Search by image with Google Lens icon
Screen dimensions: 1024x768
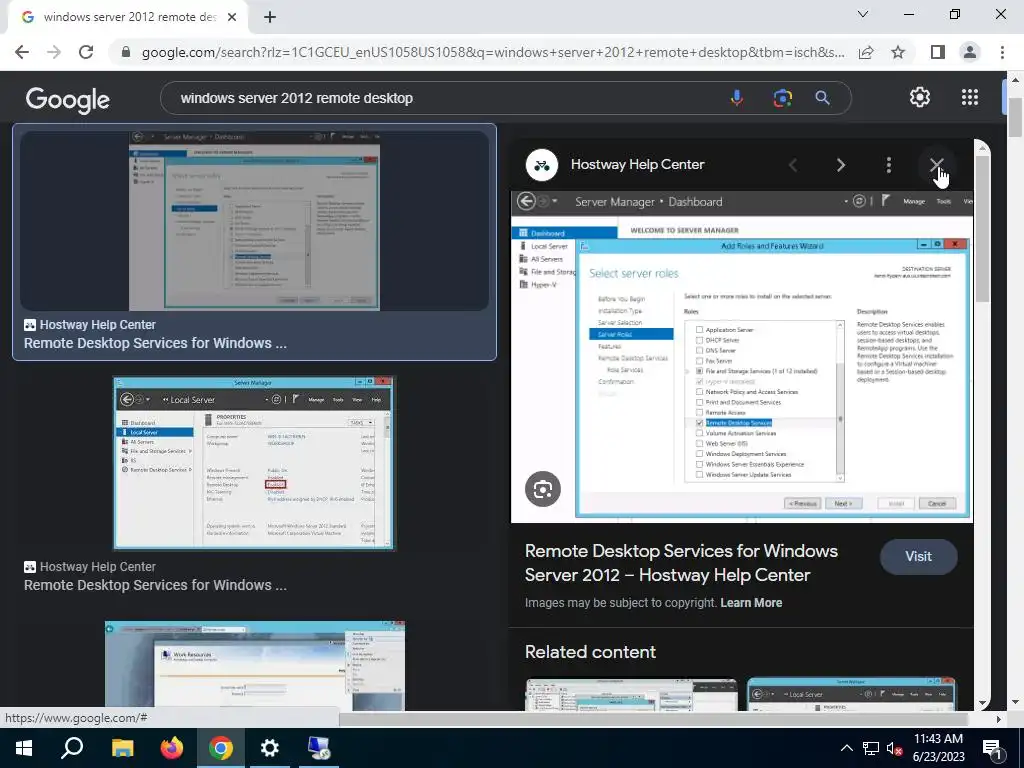click(782, 98)
